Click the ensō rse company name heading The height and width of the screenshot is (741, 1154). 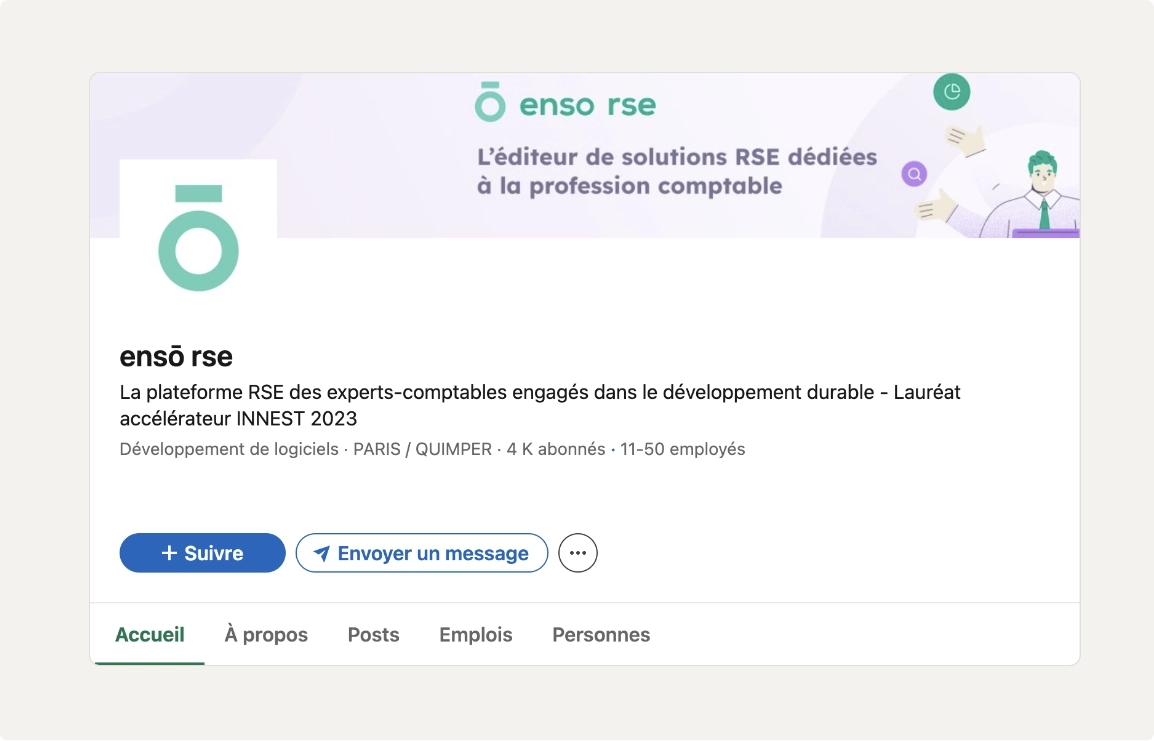point(176,357)
